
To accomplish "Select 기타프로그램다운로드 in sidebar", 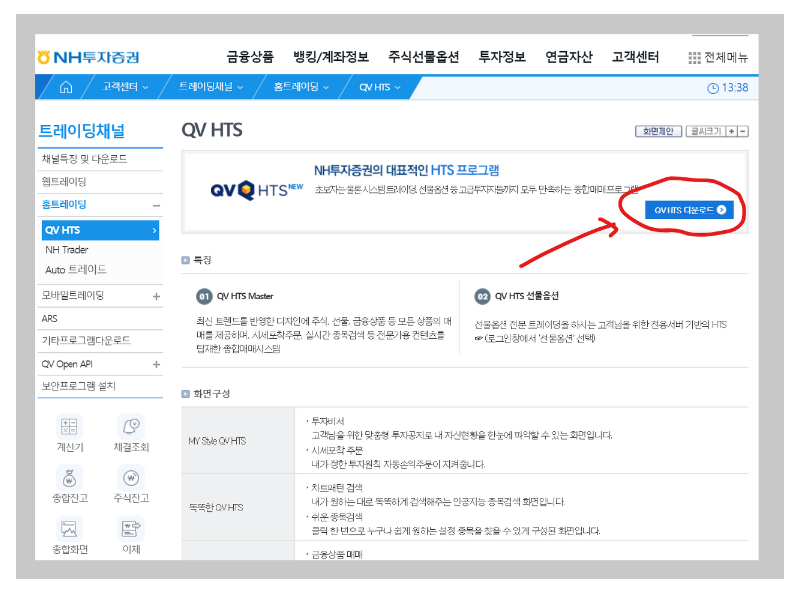I will point(100,341).
